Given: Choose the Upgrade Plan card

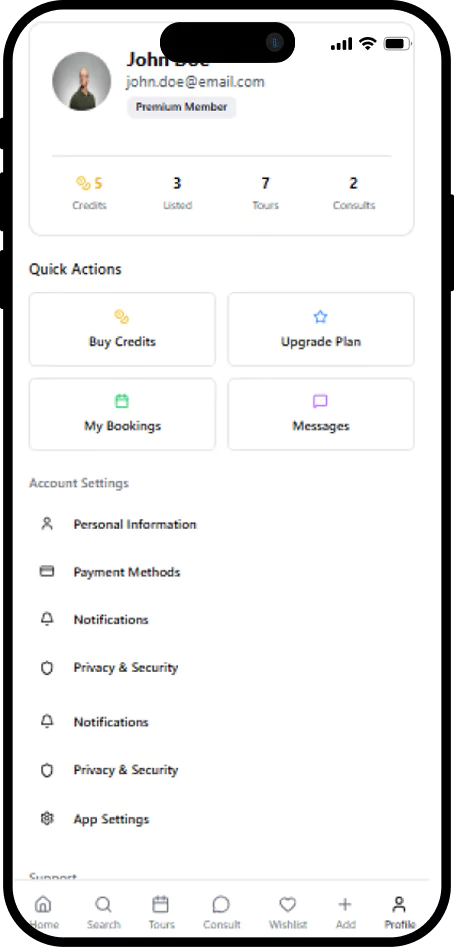Looking at the screenshot, I should tap(321, 329).
